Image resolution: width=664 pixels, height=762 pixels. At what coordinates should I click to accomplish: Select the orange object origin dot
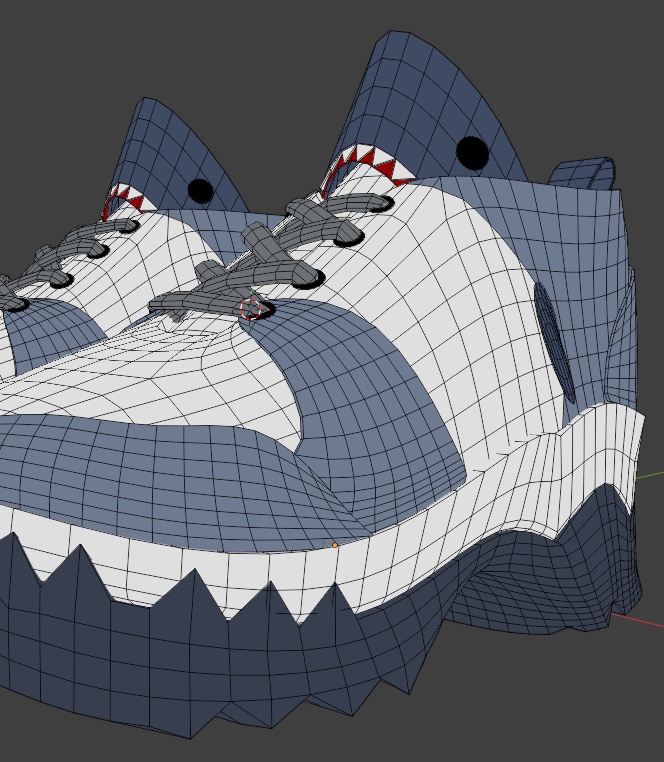(x=335, y=545)
